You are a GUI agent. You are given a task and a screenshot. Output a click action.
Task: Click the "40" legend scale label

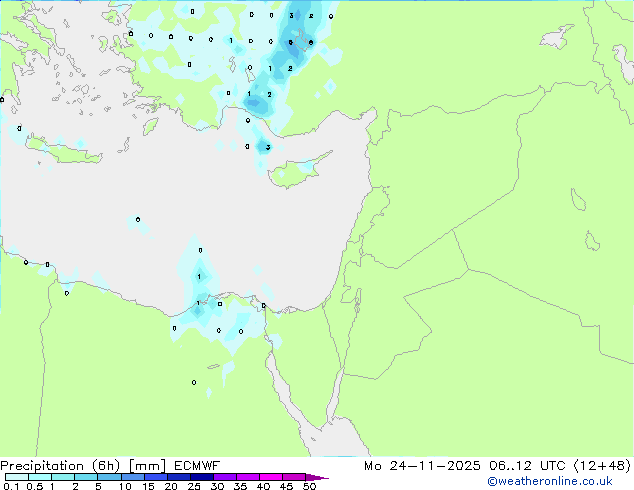(x=263, y=486)
